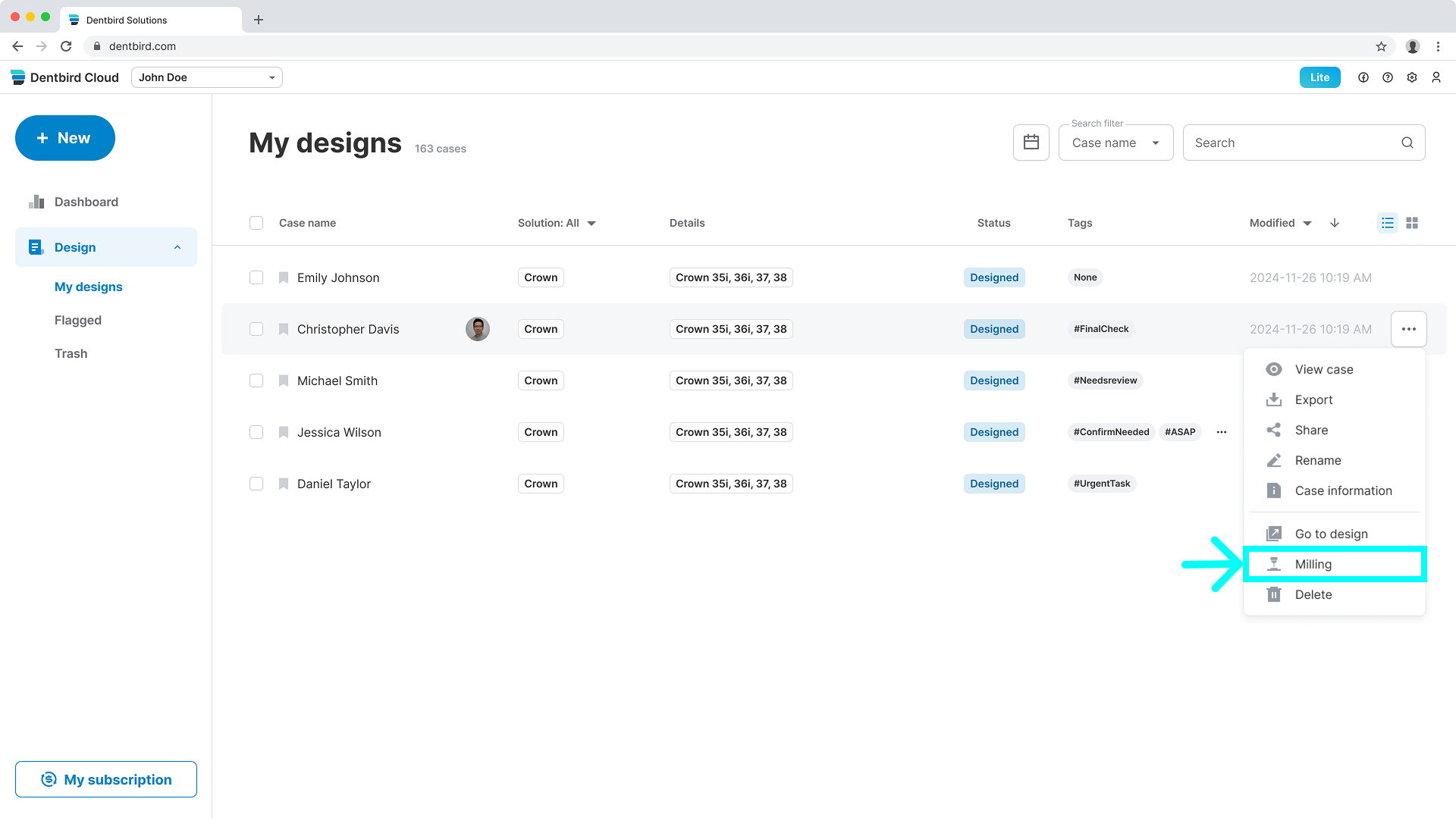Image resolution: width=1456 pixels, height=827 pixels.
Task: Open the help question mark icon
Action: (1387, 77)
